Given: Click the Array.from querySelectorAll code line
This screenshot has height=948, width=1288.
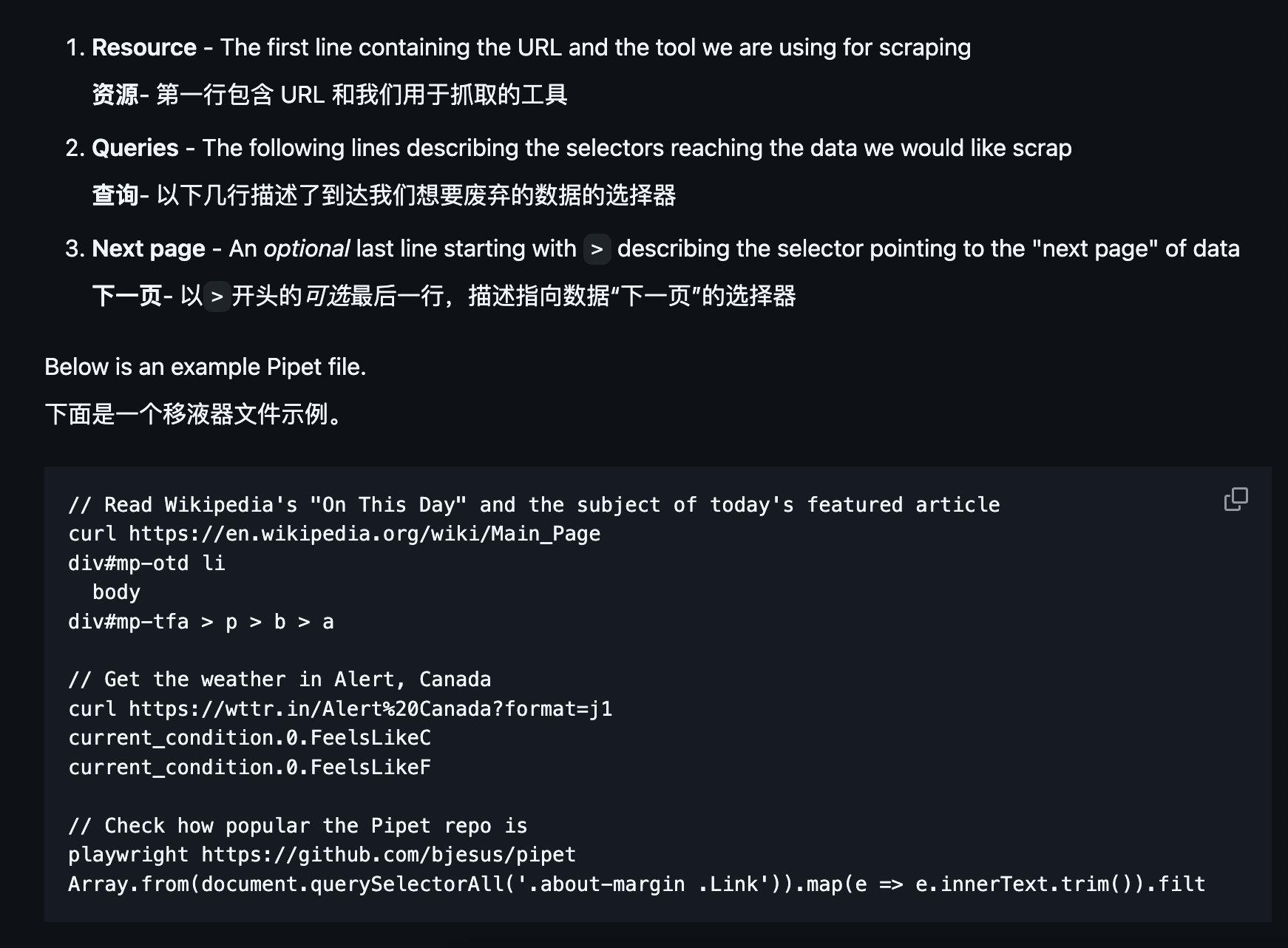Looking at the screenshot, I should [x=637, y=884].
